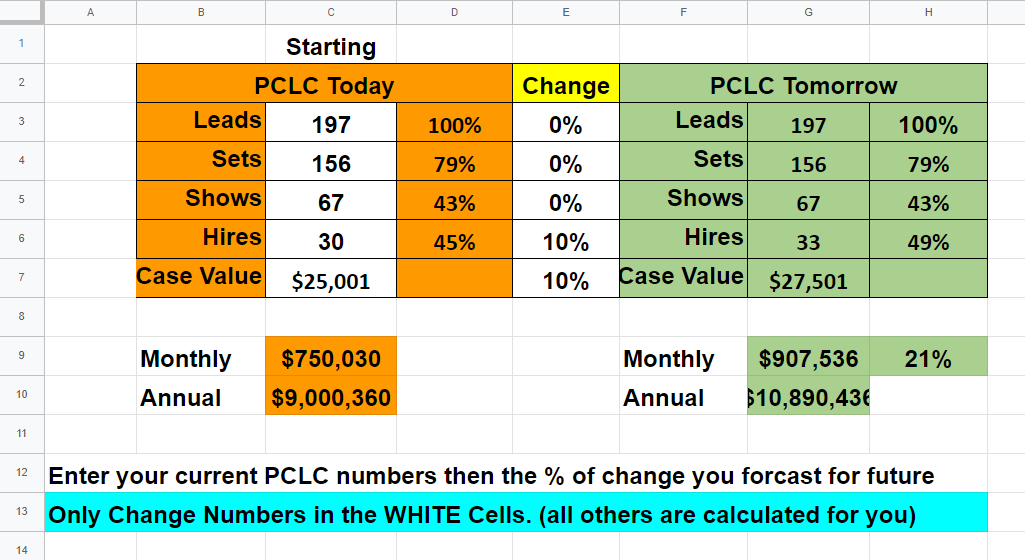Click the orange Monthly total $750,030 cell
Image resolution: width=1025 pixels, height=560 pixels.
tap(331, 358)
